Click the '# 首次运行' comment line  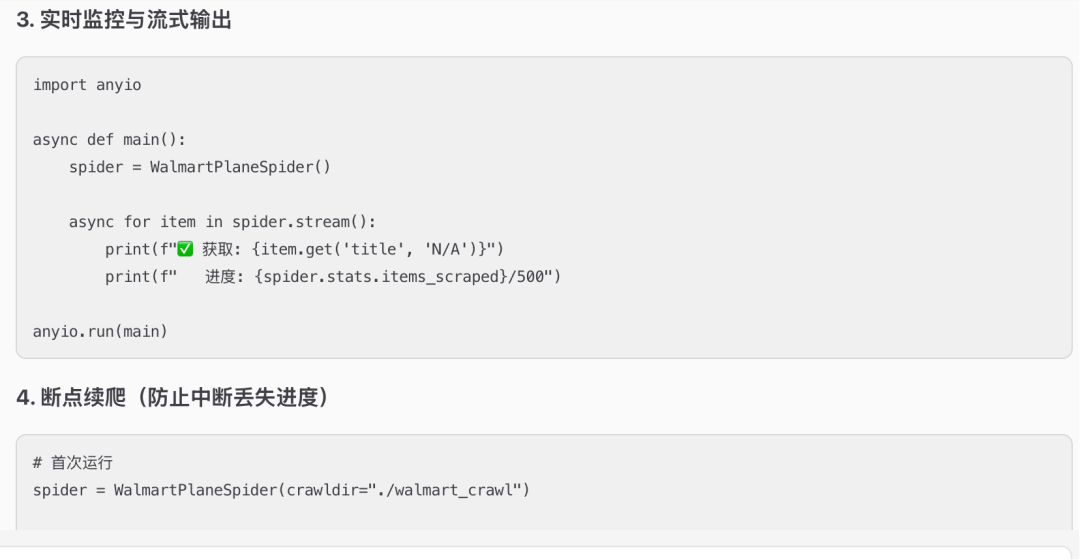[x=73, y=462]
